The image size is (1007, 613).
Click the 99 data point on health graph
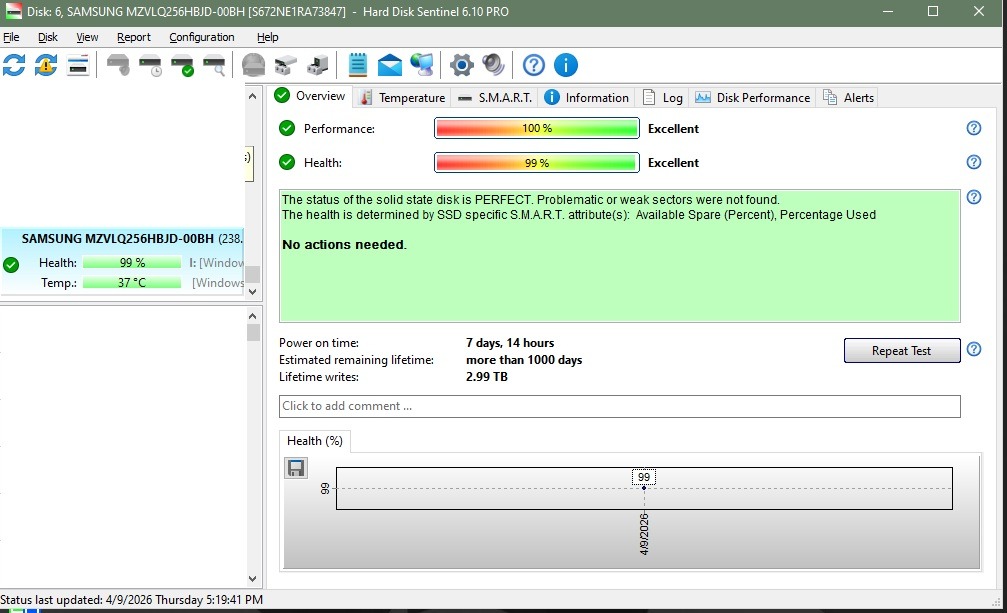(644, 488)
